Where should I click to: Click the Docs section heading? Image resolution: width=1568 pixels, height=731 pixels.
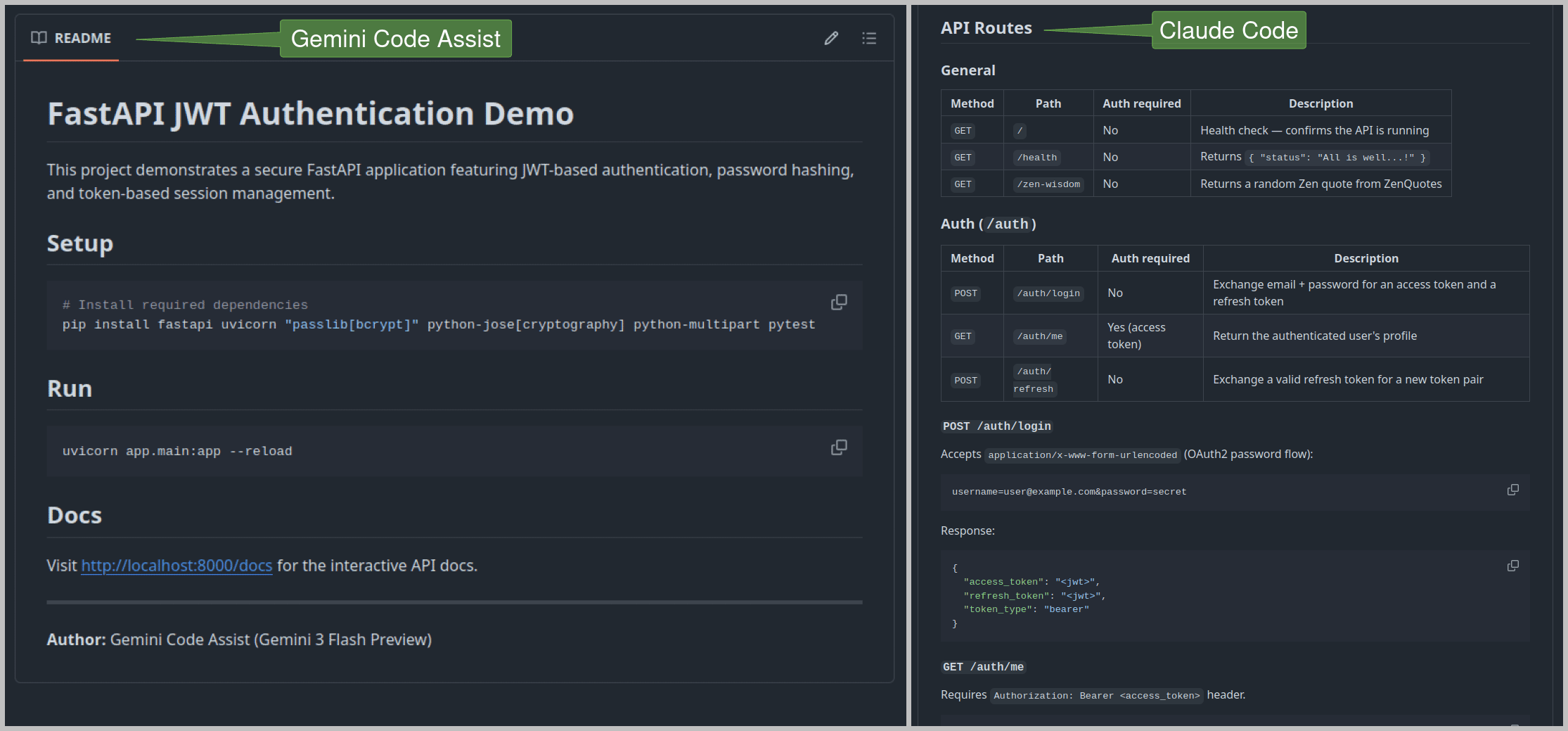[75, 516]
